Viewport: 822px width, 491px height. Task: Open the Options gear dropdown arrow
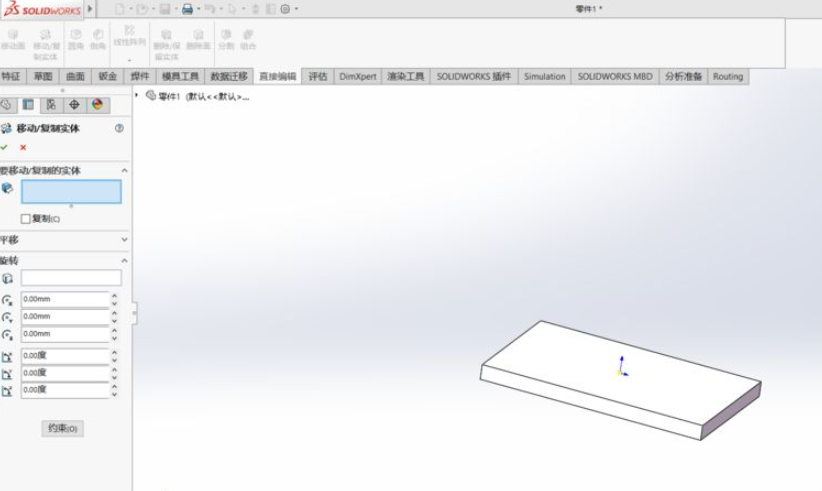click(x=297, y=9)
